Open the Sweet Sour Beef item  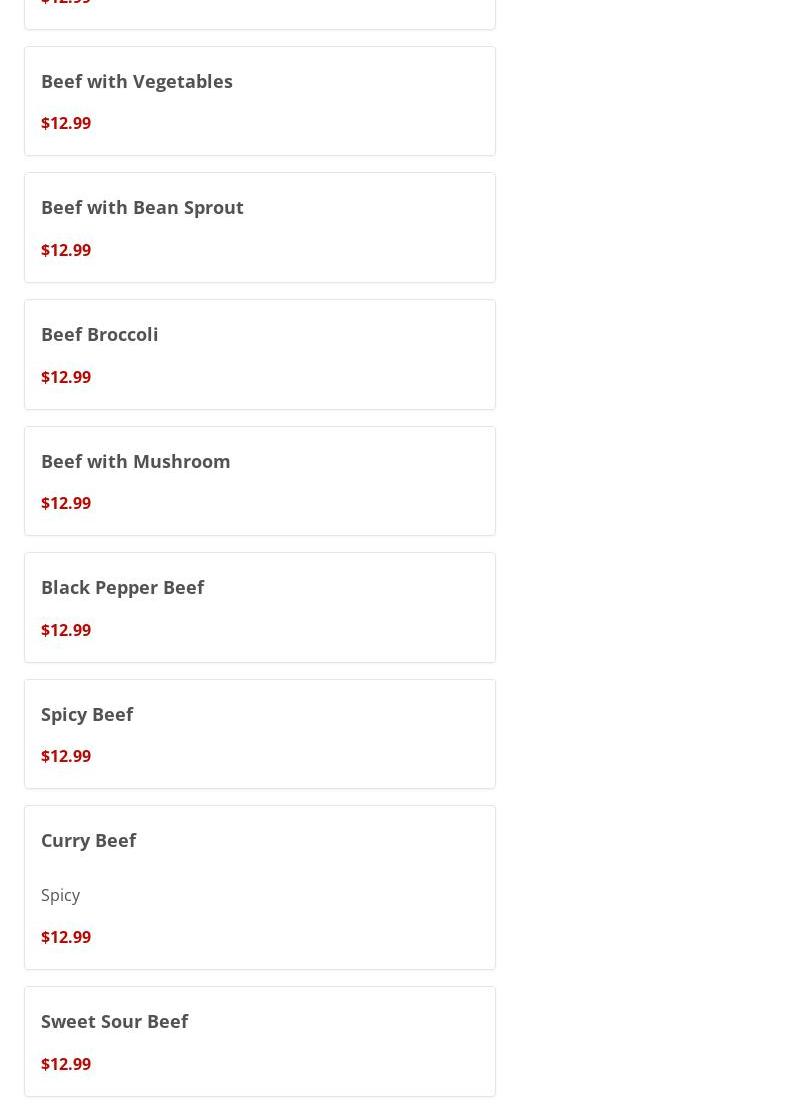[115, 1021]
